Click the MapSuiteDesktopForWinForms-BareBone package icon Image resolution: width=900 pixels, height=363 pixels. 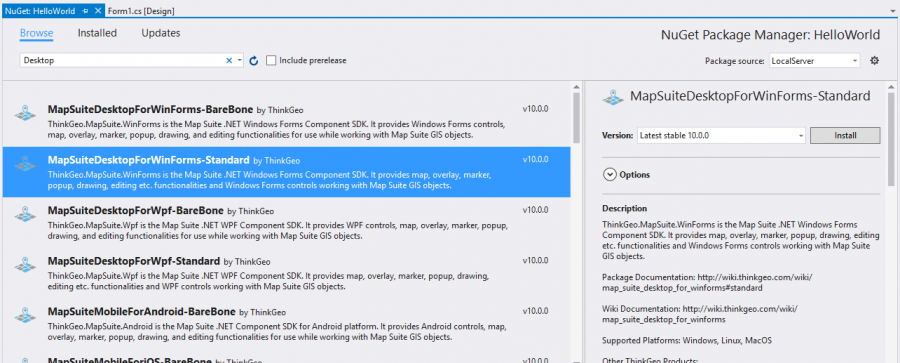pyautogui.click(x=25, y=113)
